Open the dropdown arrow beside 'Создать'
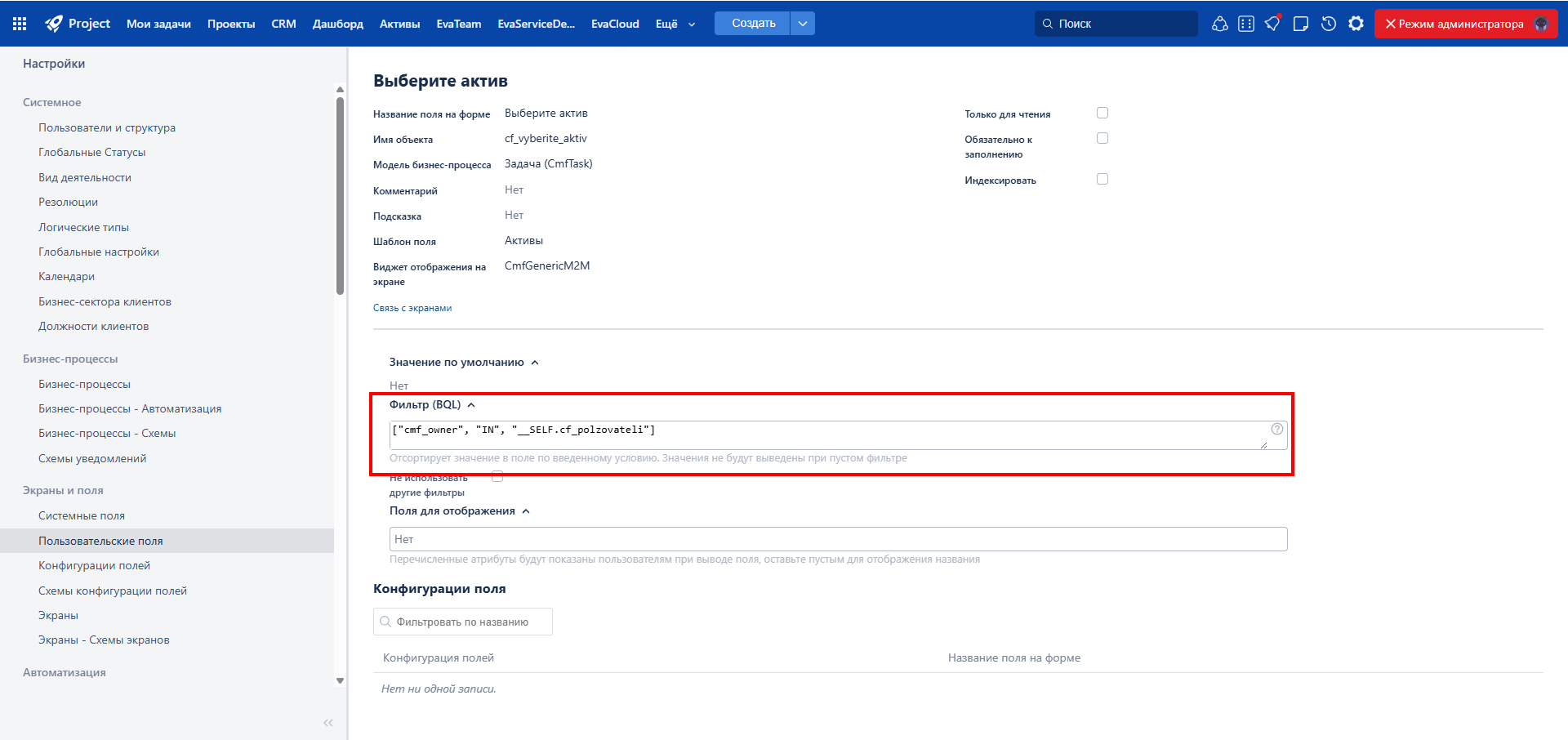This screenshot has height=740, width=1568. 802,24
